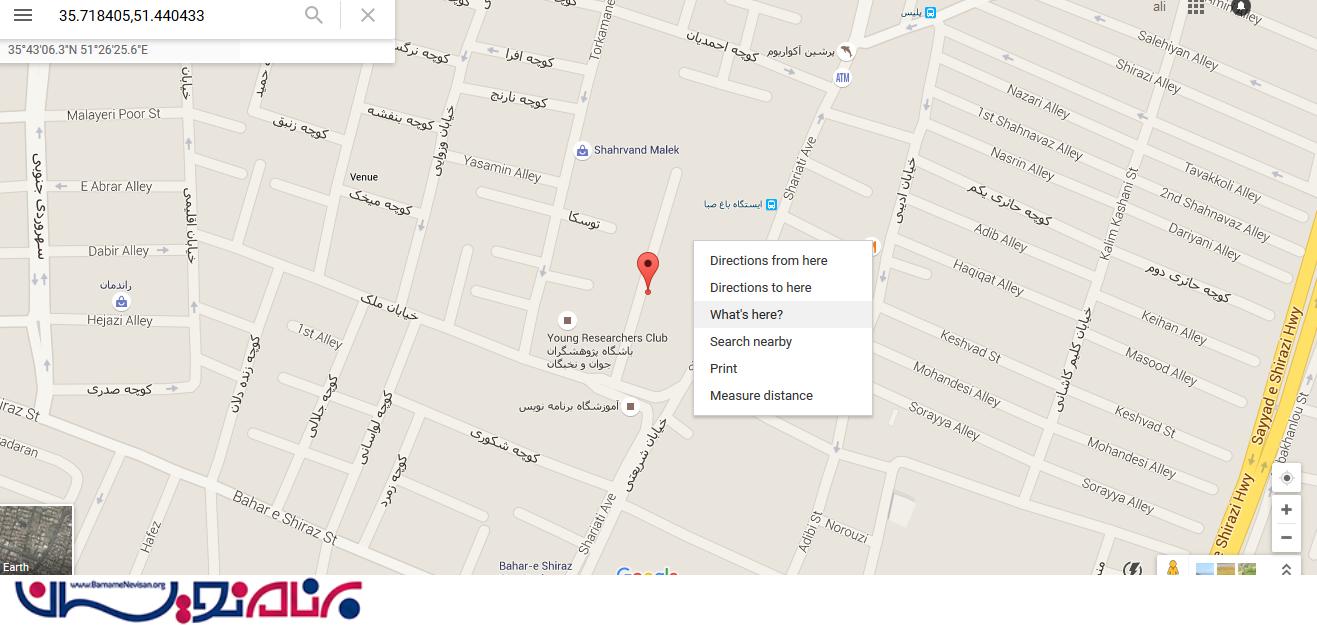Image resolution: width=1317 pixels, height=625 pixels.
Task: Toggle Lite mode lightning icon
Action: pyautogui.click(x=1133, y=569)
